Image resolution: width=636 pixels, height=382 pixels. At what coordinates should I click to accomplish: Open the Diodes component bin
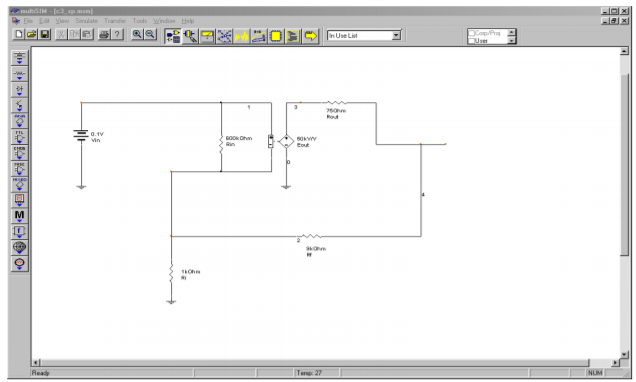[x=19, y=90]
